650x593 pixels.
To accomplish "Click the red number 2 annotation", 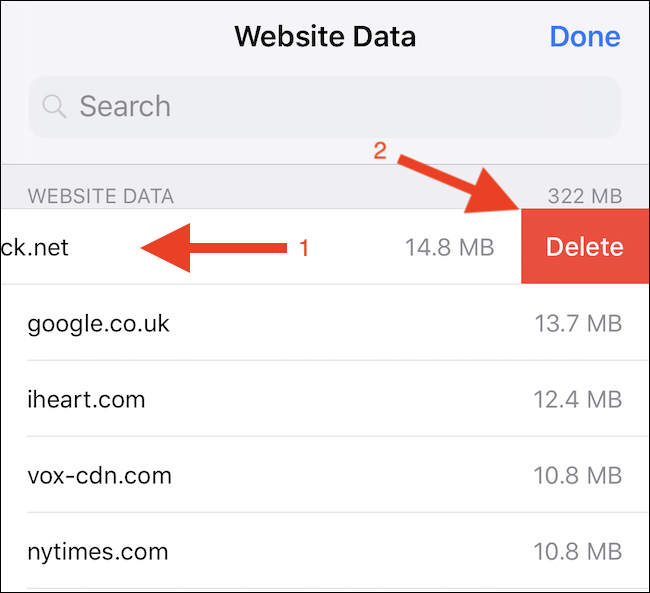I will (379, 152).
